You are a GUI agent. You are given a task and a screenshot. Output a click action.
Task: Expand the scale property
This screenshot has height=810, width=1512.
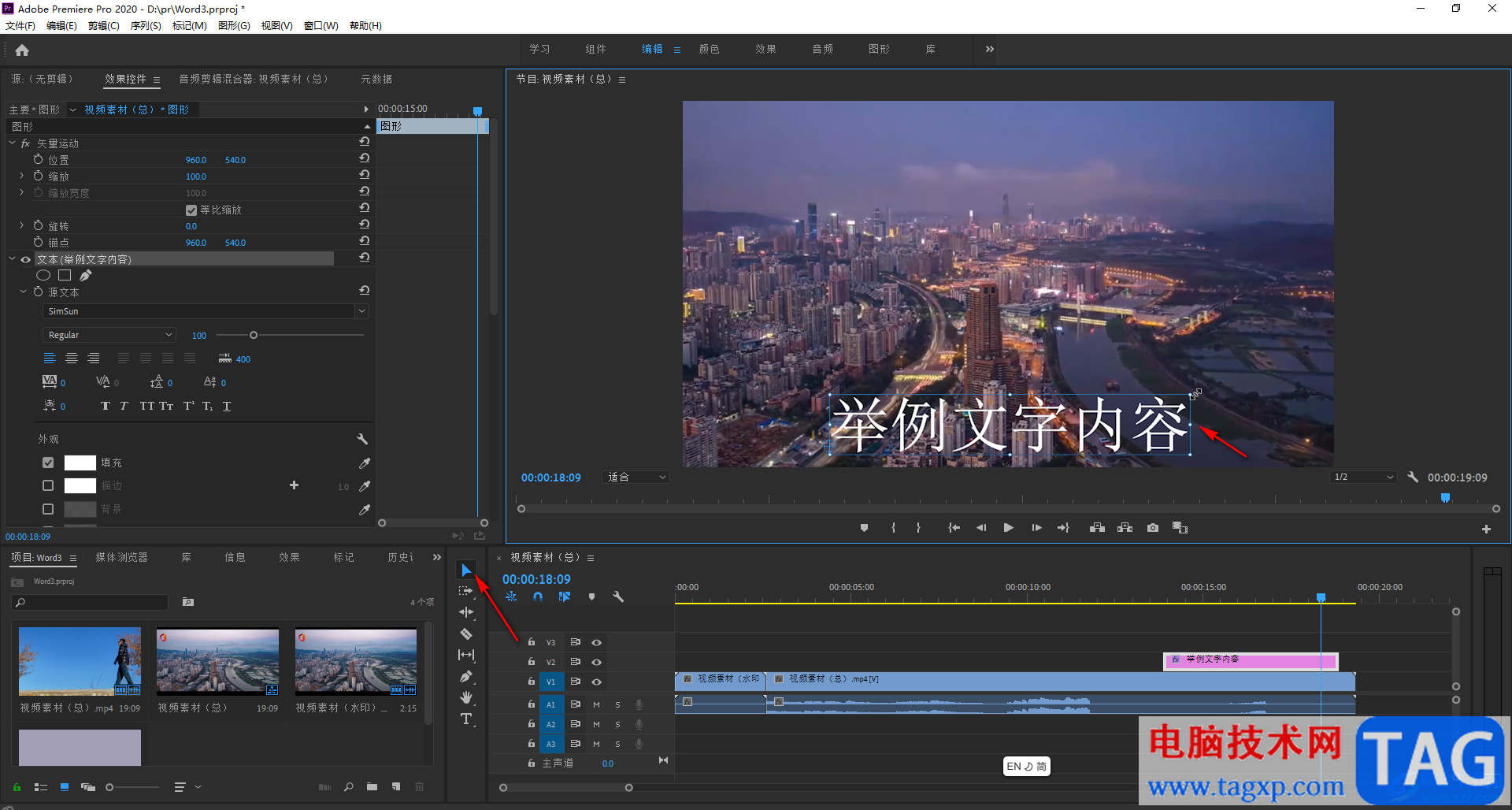pos(22,176)
